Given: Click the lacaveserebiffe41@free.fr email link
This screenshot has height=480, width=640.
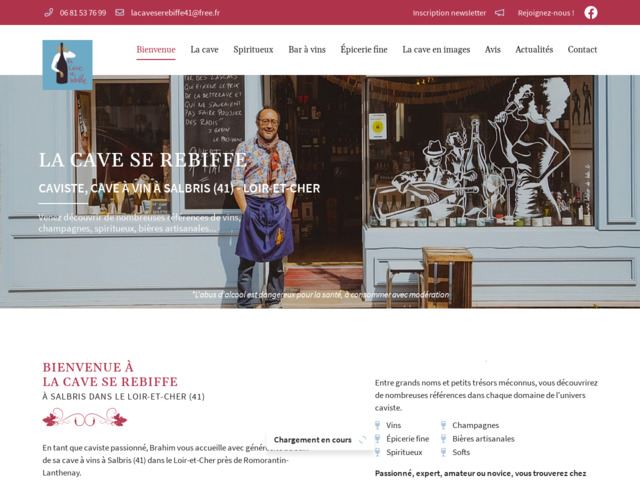Looking at the screenshot, I should click(x=175, y=13).
